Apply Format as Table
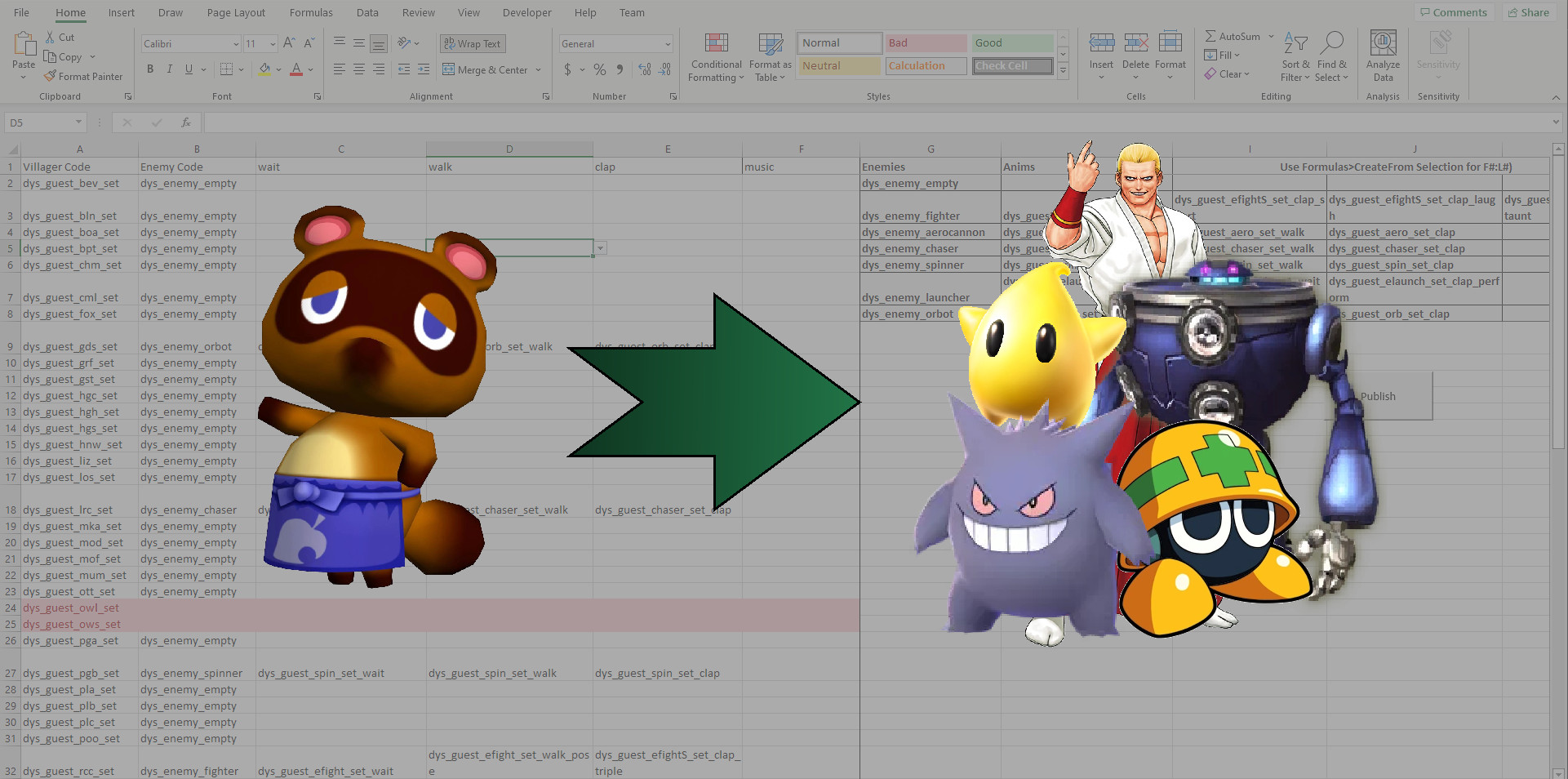 [768, 56]
